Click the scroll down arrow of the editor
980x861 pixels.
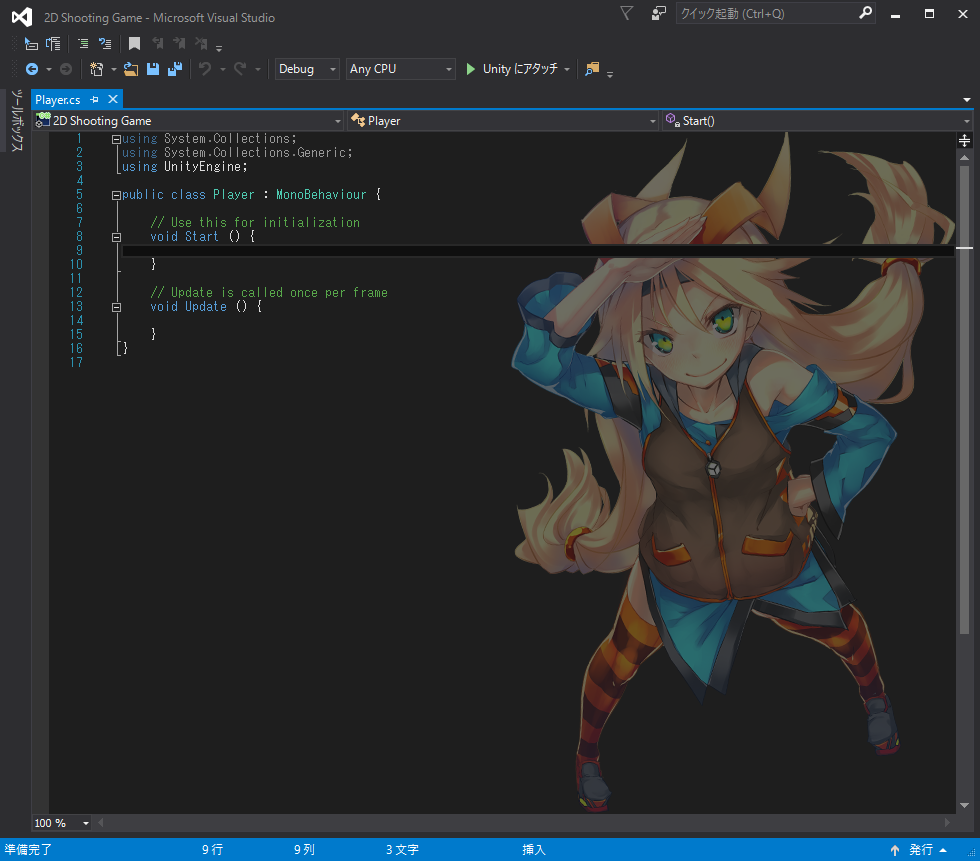[964, 805]
